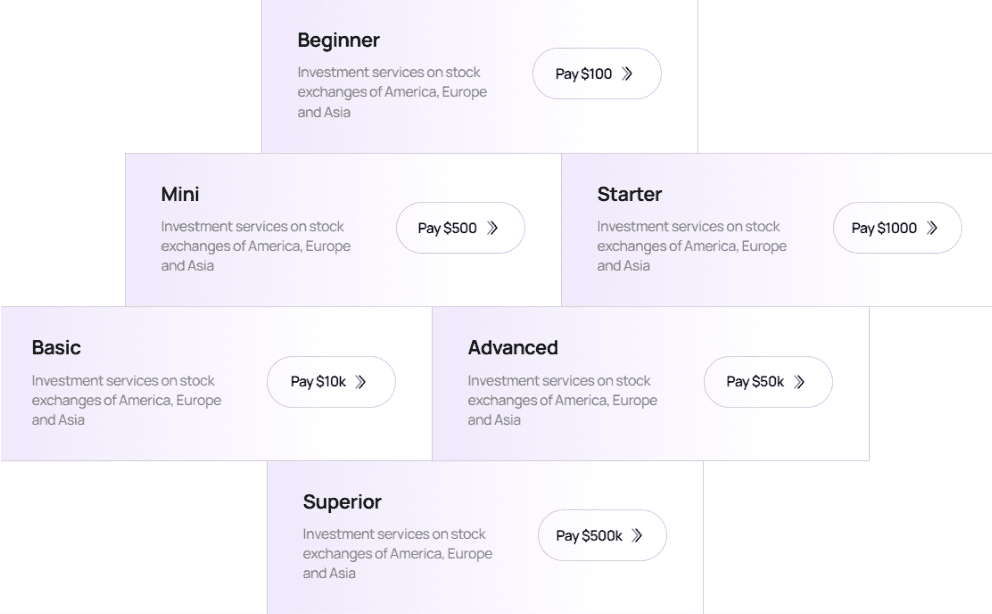
Task: Choose the Pay $500 text for the Mini plan
Action: 447,228
